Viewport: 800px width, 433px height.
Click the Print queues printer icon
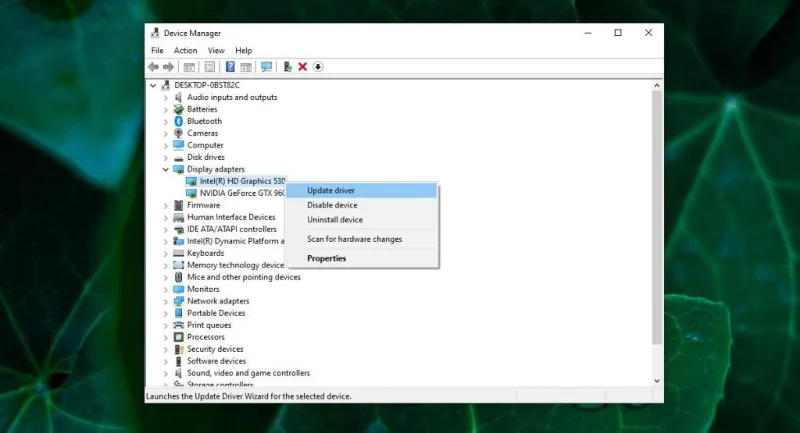click(179, 325)
